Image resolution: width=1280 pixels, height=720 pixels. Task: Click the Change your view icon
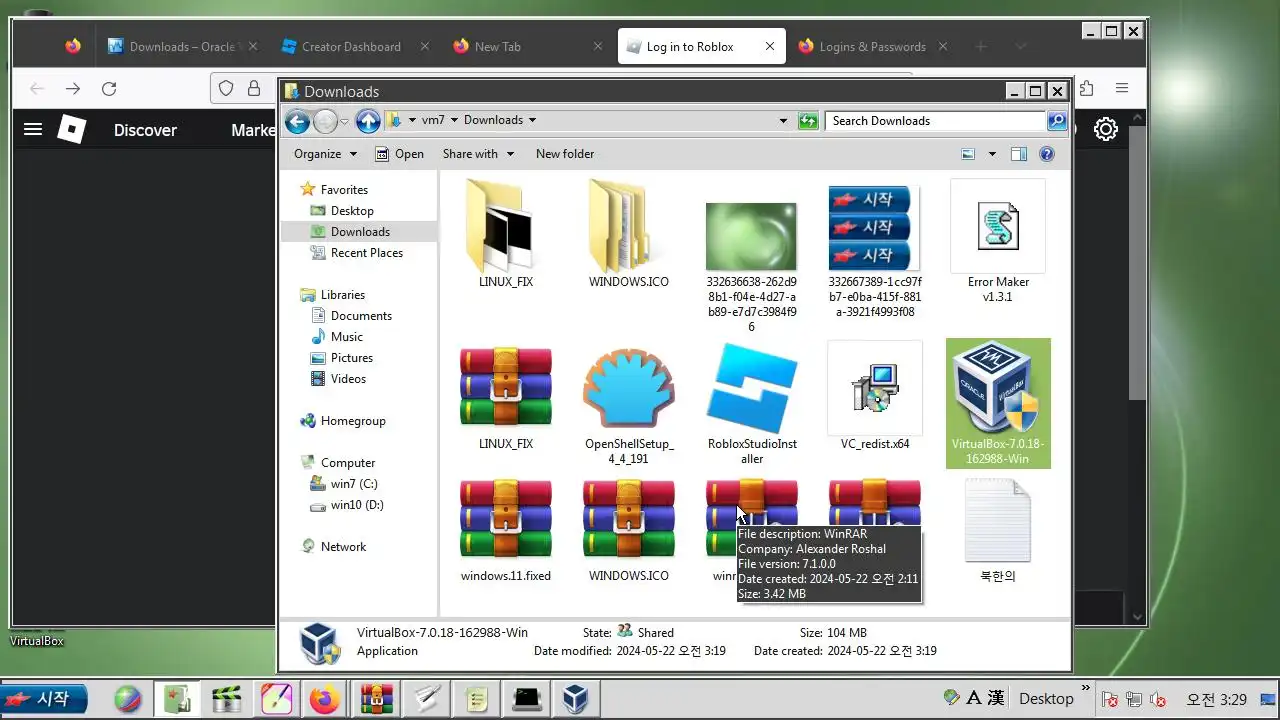tap(968, 154)
